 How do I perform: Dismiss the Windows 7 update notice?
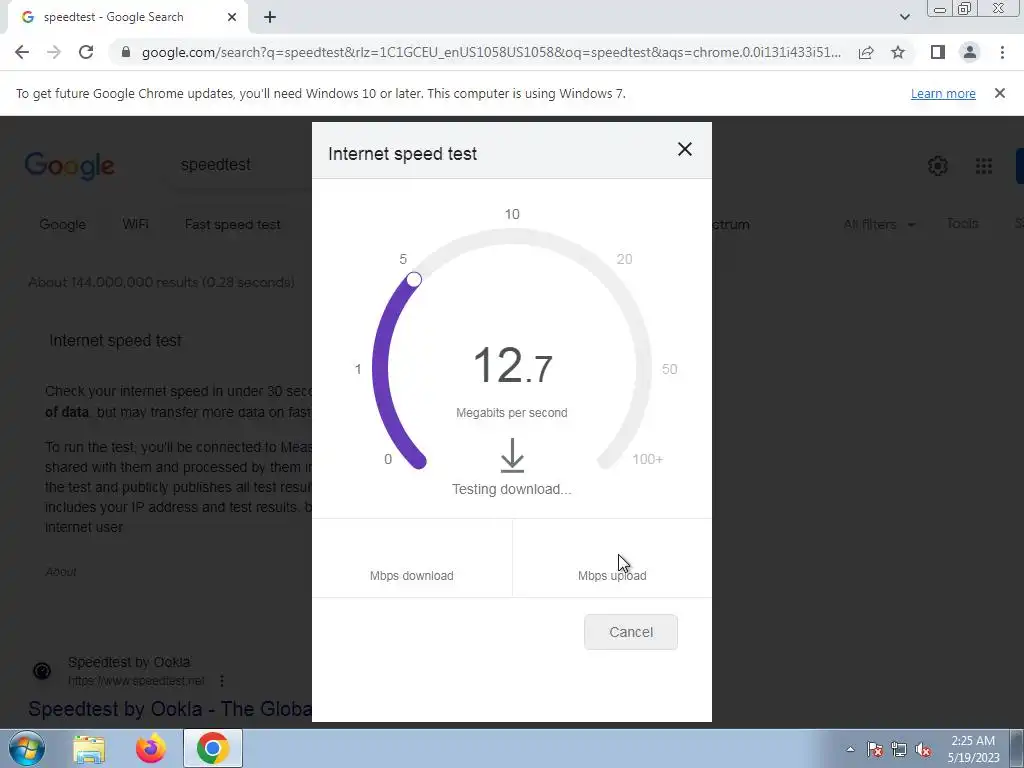click(x=999, y=93)
